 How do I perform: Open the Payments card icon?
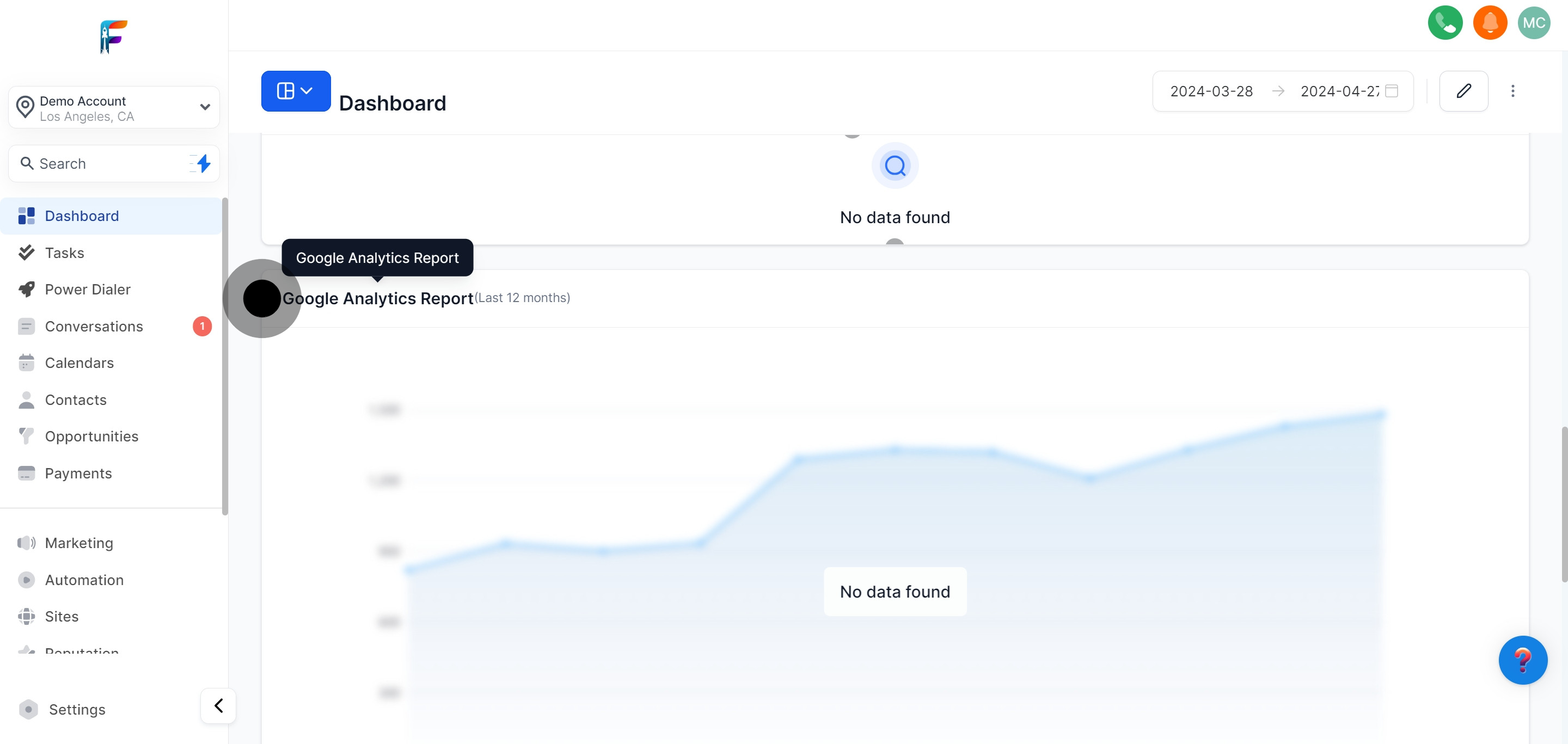coord(26,472)
